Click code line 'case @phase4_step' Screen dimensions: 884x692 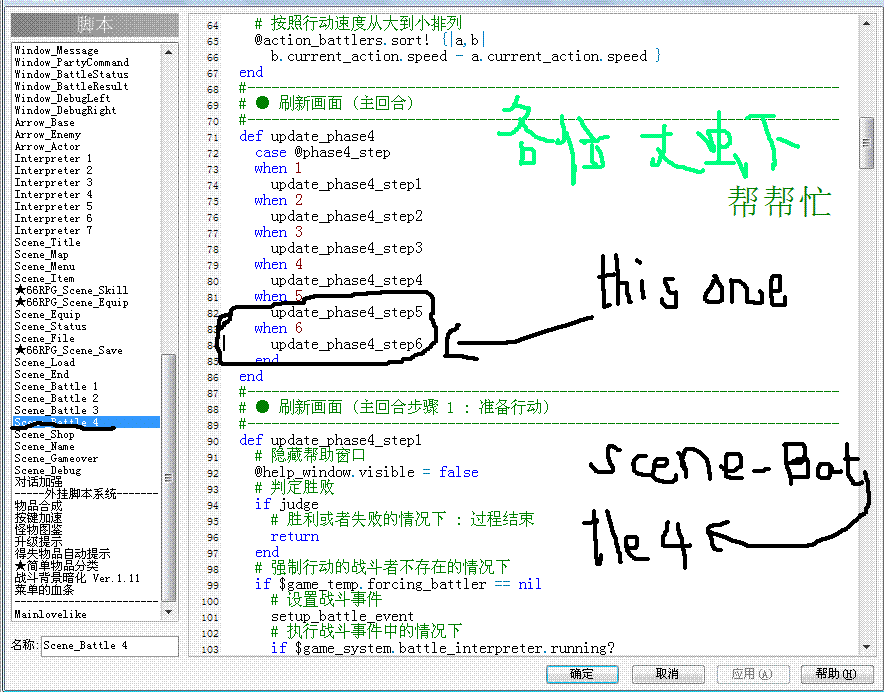pyautogui.click(x=322, y=152)
